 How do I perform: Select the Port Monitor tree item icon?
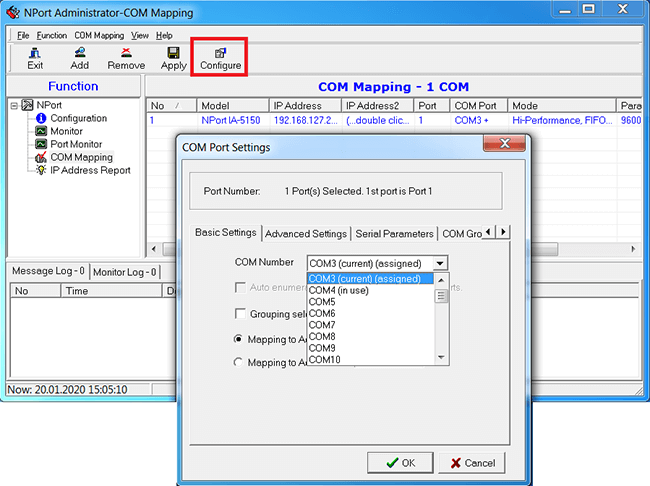(41, 144)
